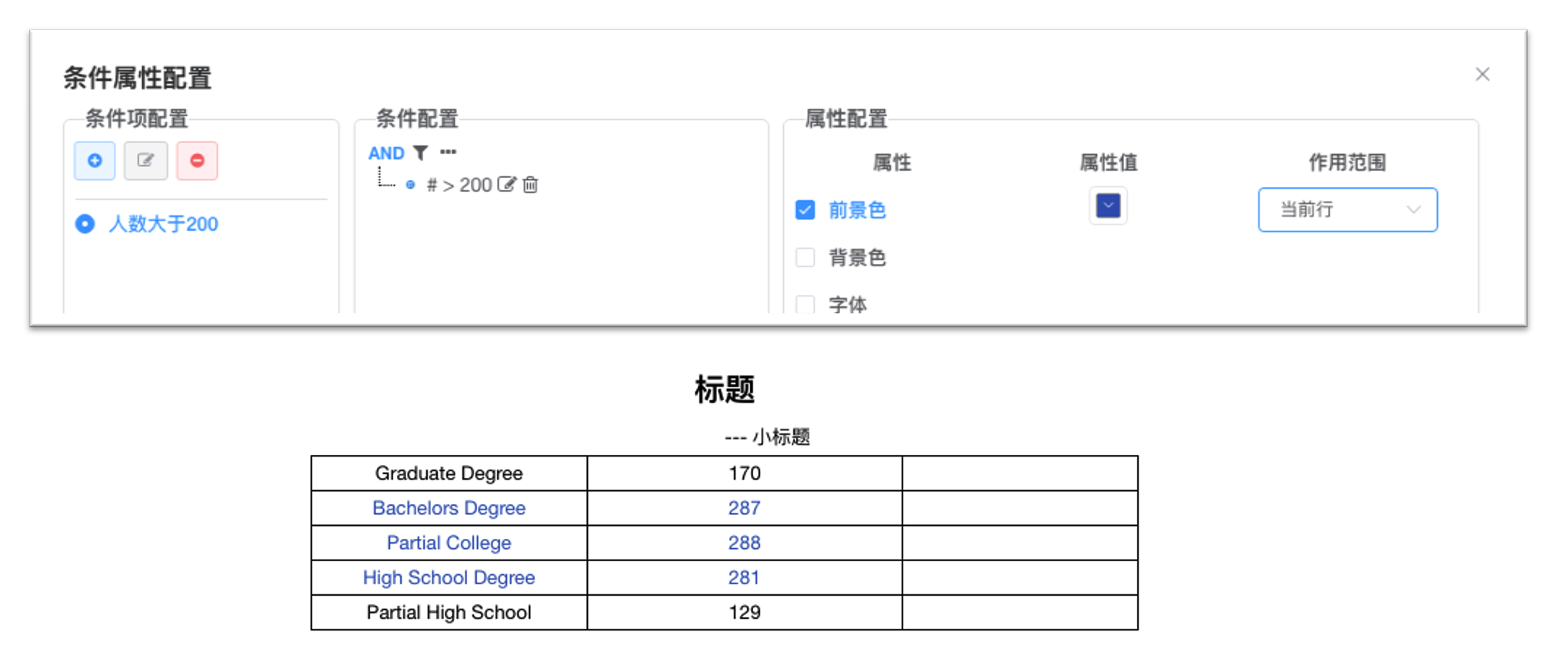Screen dimensions: 1568x662
Task: Delete the # > 200 condition with trash icon
Action: coord(530,185)
